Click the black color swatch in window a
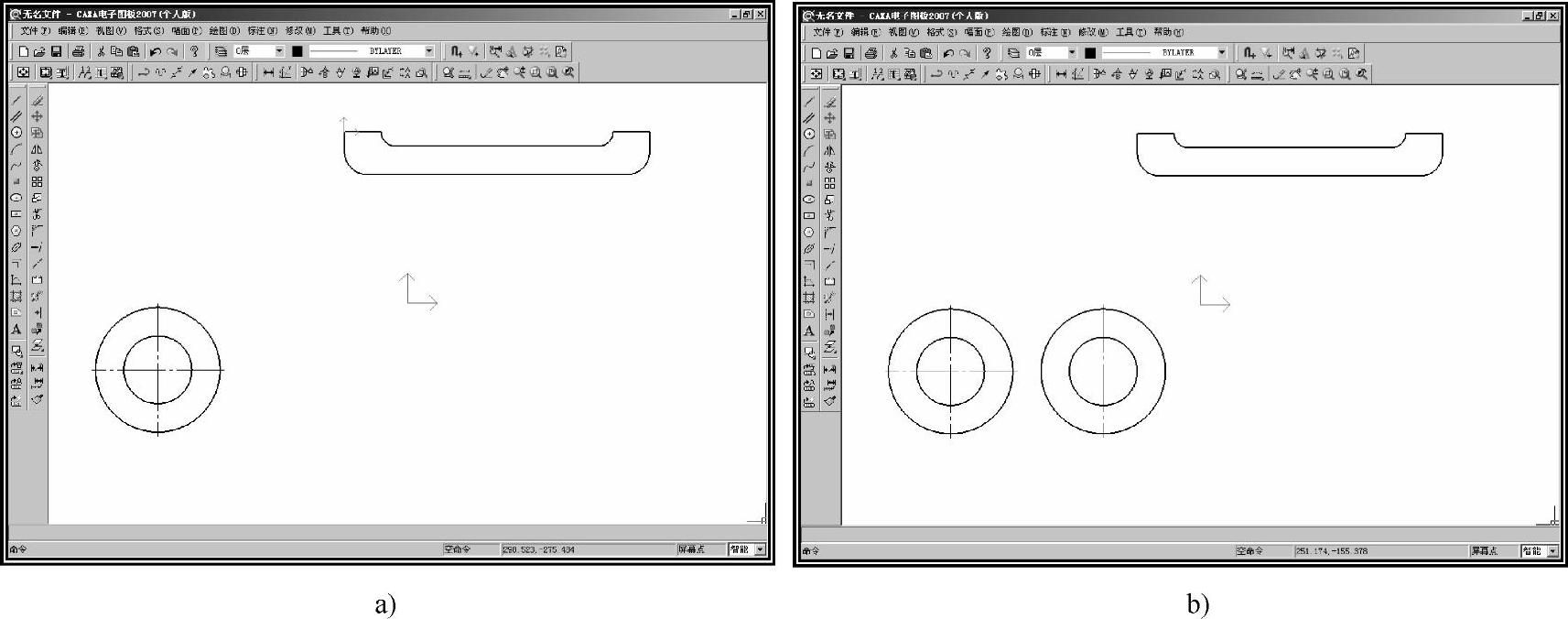The width and height of the screenshot is (1568, 619). (x=297, y=51)
